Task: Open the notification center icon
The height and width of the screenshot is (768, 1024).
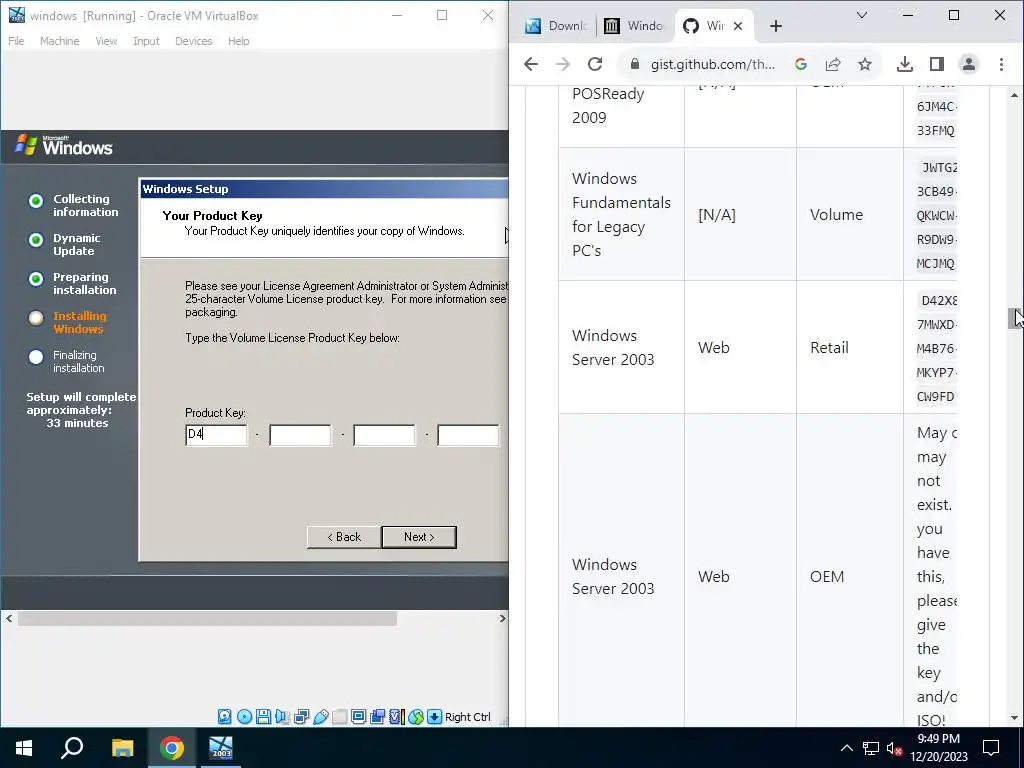Action: pyautogui.click(x=991, y=748)
